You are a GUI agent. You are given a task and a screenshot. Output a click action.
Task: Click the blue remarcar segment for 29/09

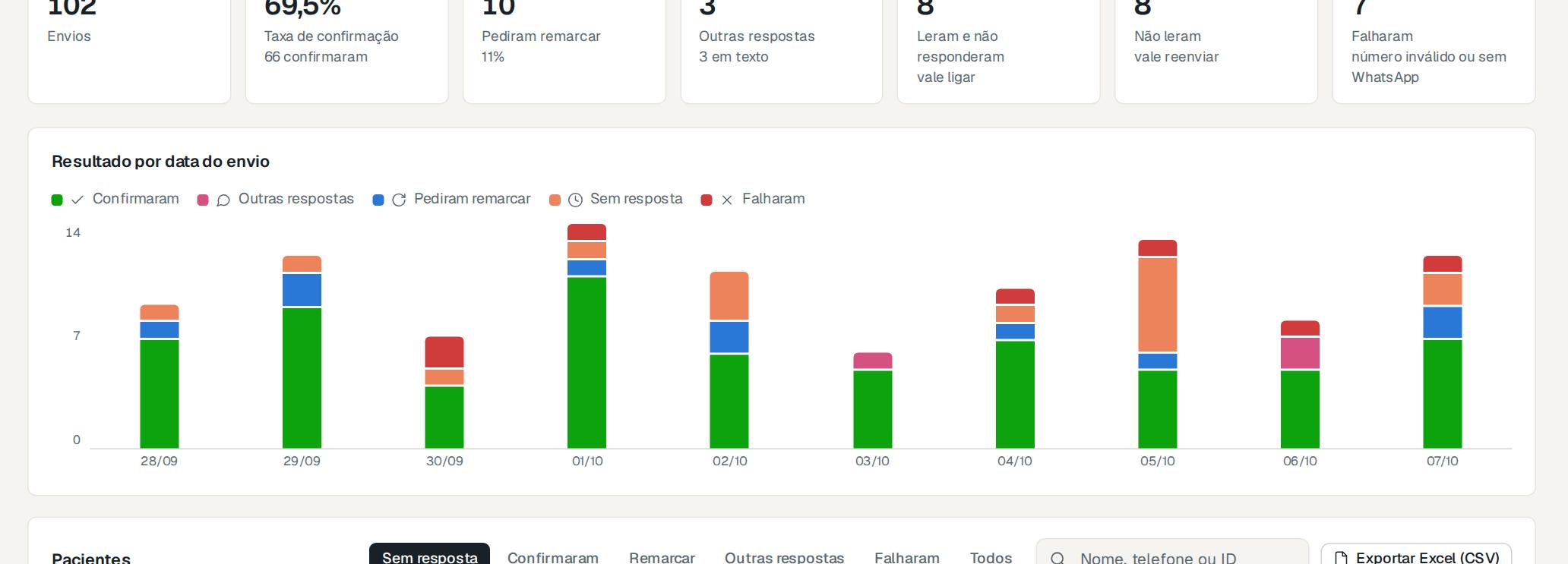coord(302,290)
